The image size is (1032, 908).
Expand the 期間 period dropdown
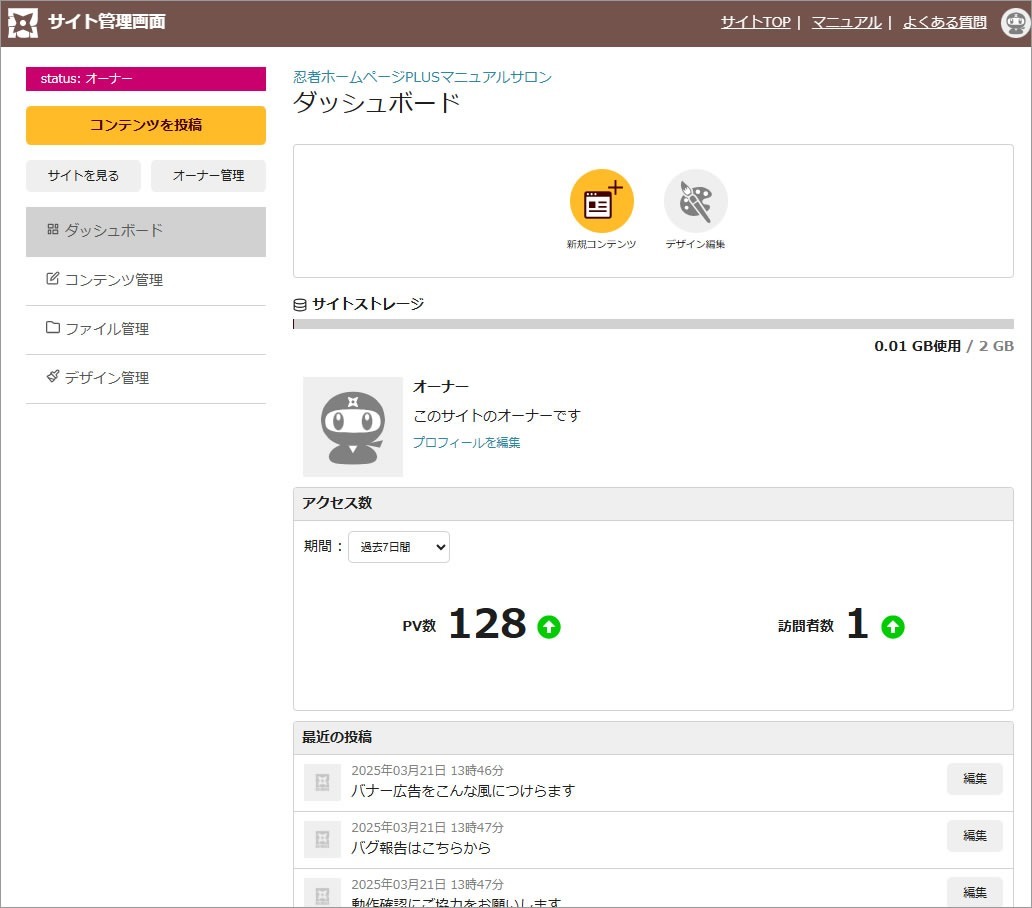399,547
